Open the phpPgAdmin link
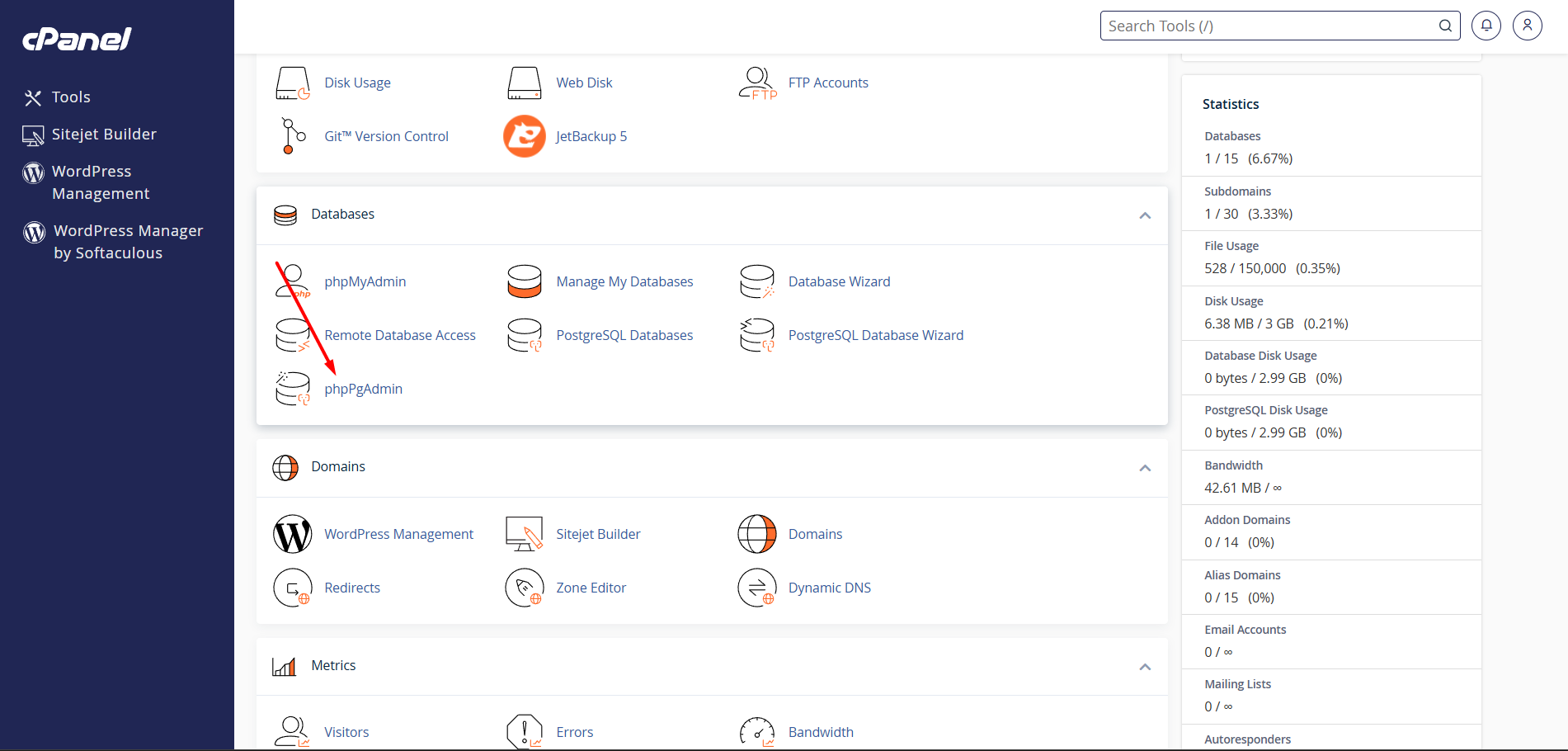This screenshot has height=751, width=1568. [364, 389]
